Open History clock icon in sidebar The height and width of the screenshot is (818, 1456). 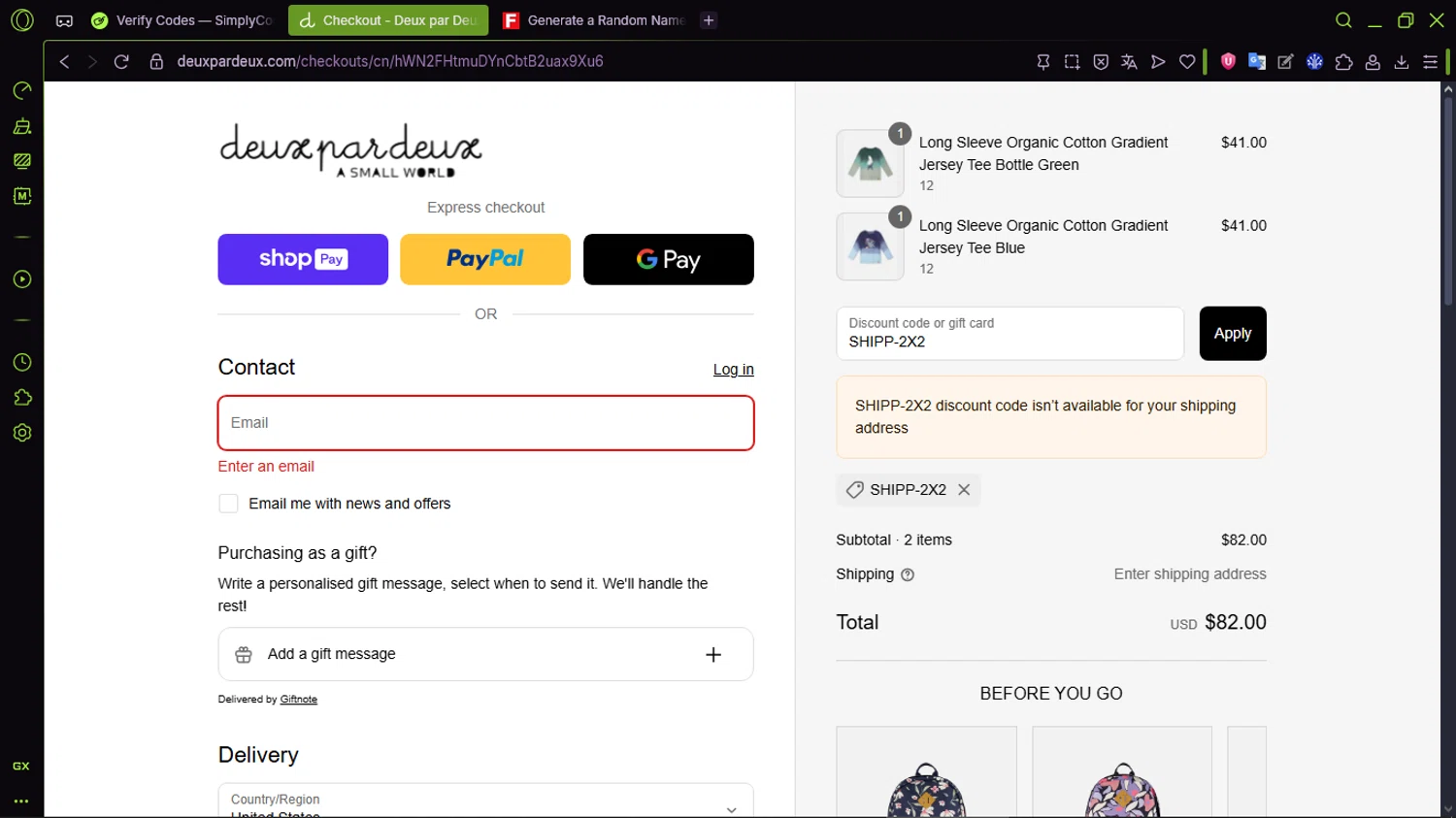pyautogui.click(x=21, y=363)
